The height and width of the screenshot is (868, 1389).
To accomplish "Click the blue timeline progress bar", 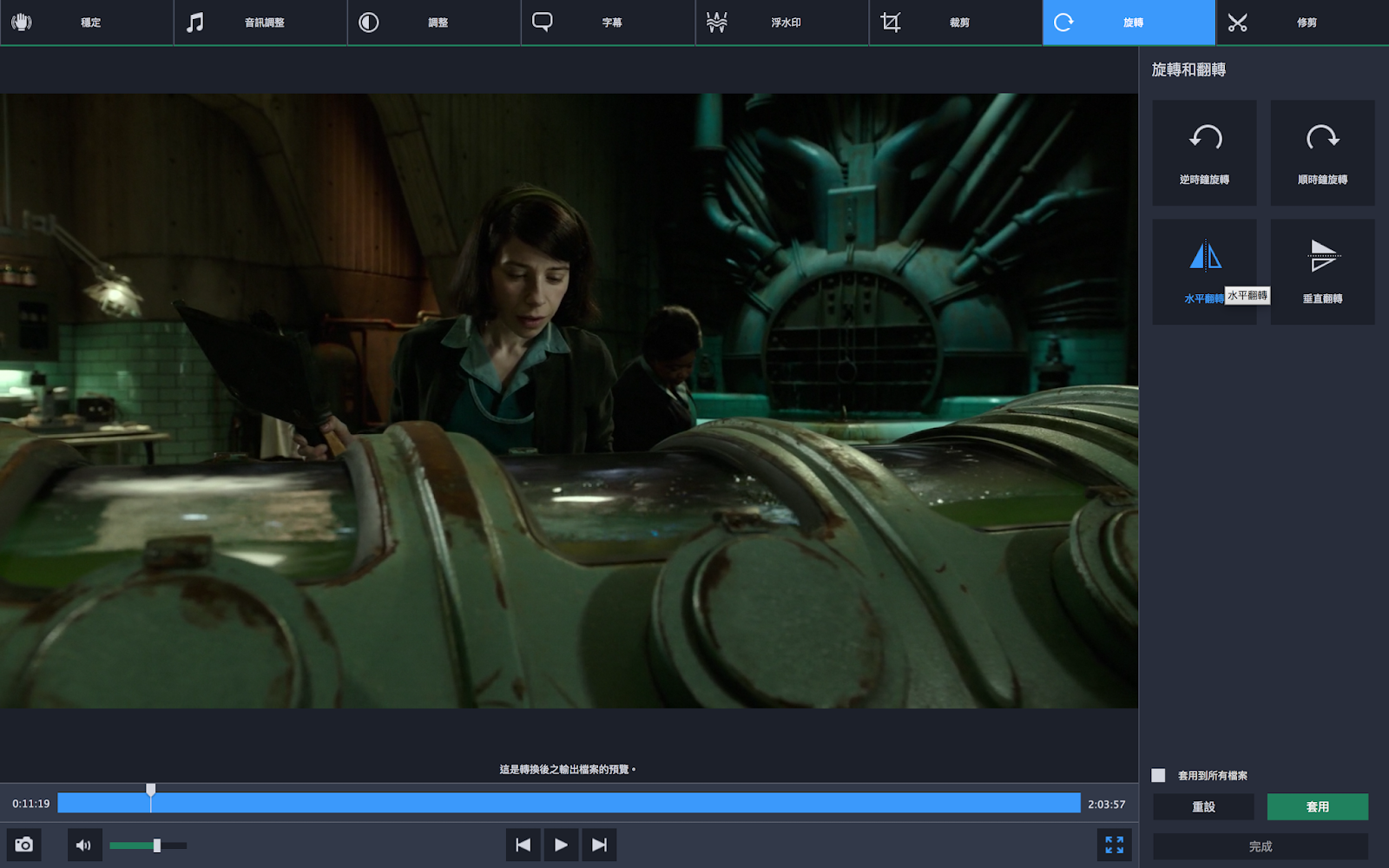I will 569,803.
